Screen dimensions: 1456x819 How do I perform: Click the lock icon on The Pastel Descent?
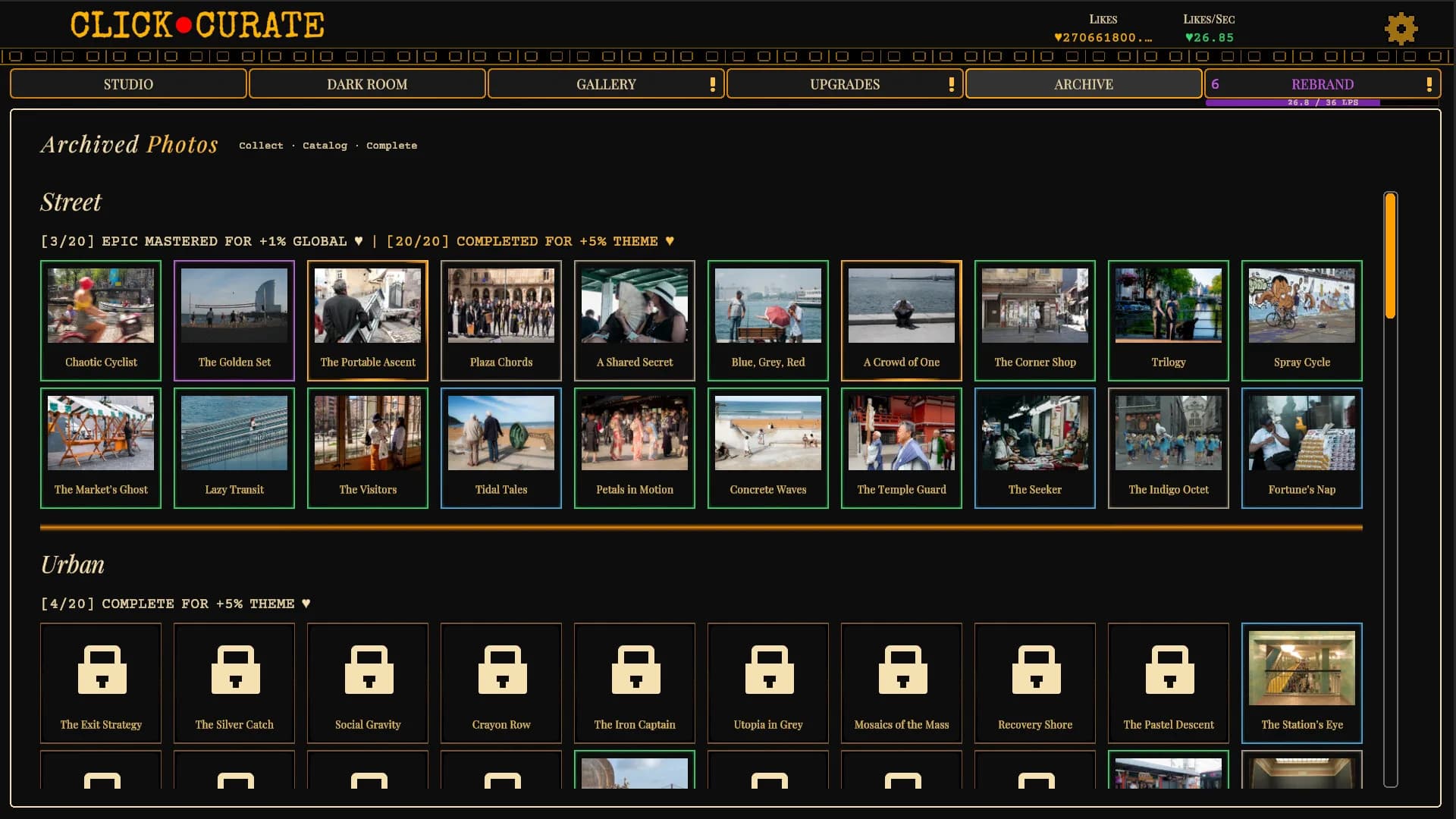click(1169, 670)
